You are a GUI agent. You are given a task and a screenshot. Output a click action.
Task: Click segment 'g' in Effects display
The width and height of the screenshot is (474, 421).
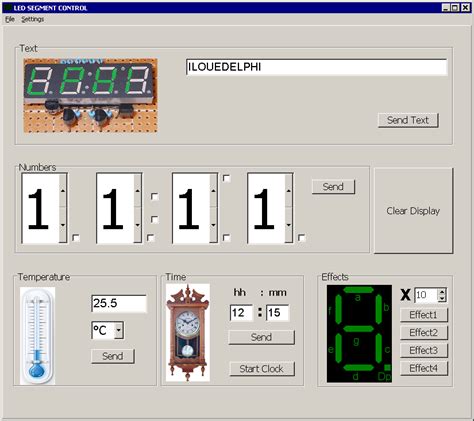[x=359, y=329]
